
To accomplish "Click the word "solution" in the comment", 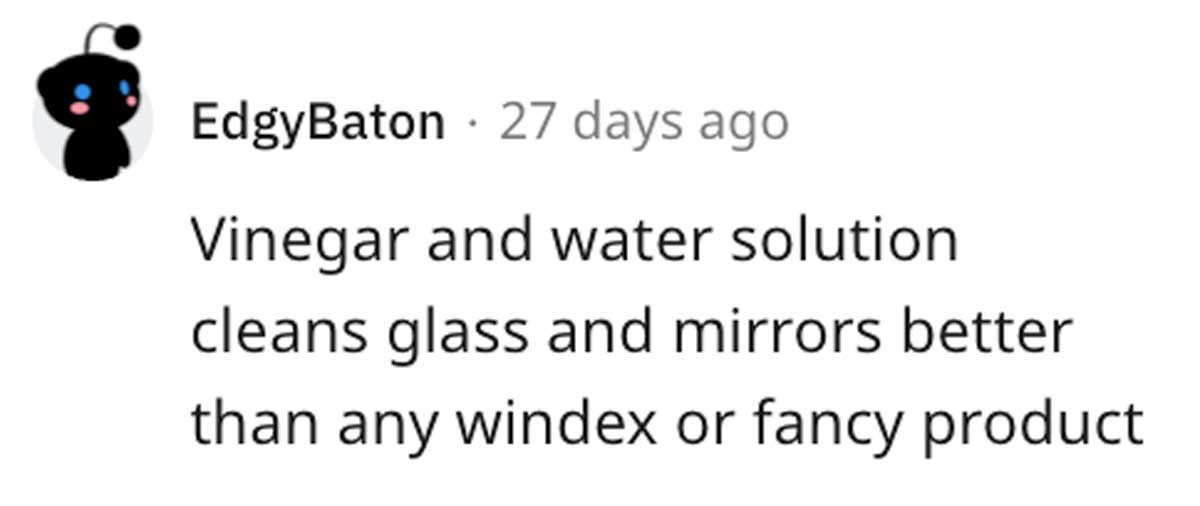I will coord(844,241).
